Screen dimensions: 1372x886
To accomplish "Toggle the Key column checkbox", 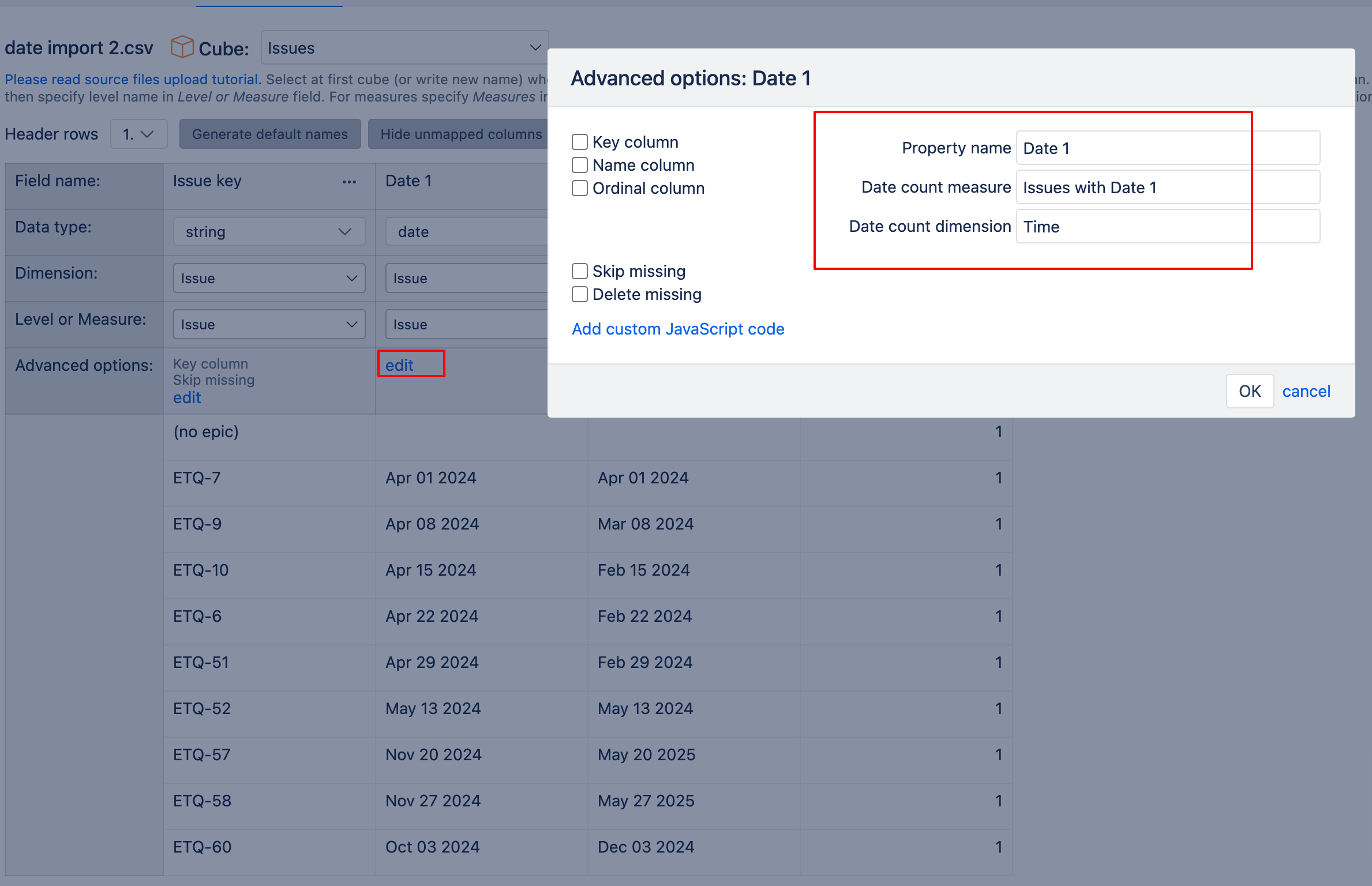I will click(580, 142).
